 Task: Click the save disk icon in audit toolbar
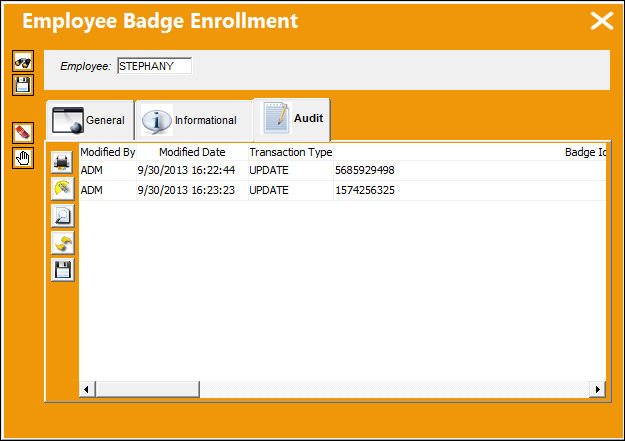click(62, 270)
